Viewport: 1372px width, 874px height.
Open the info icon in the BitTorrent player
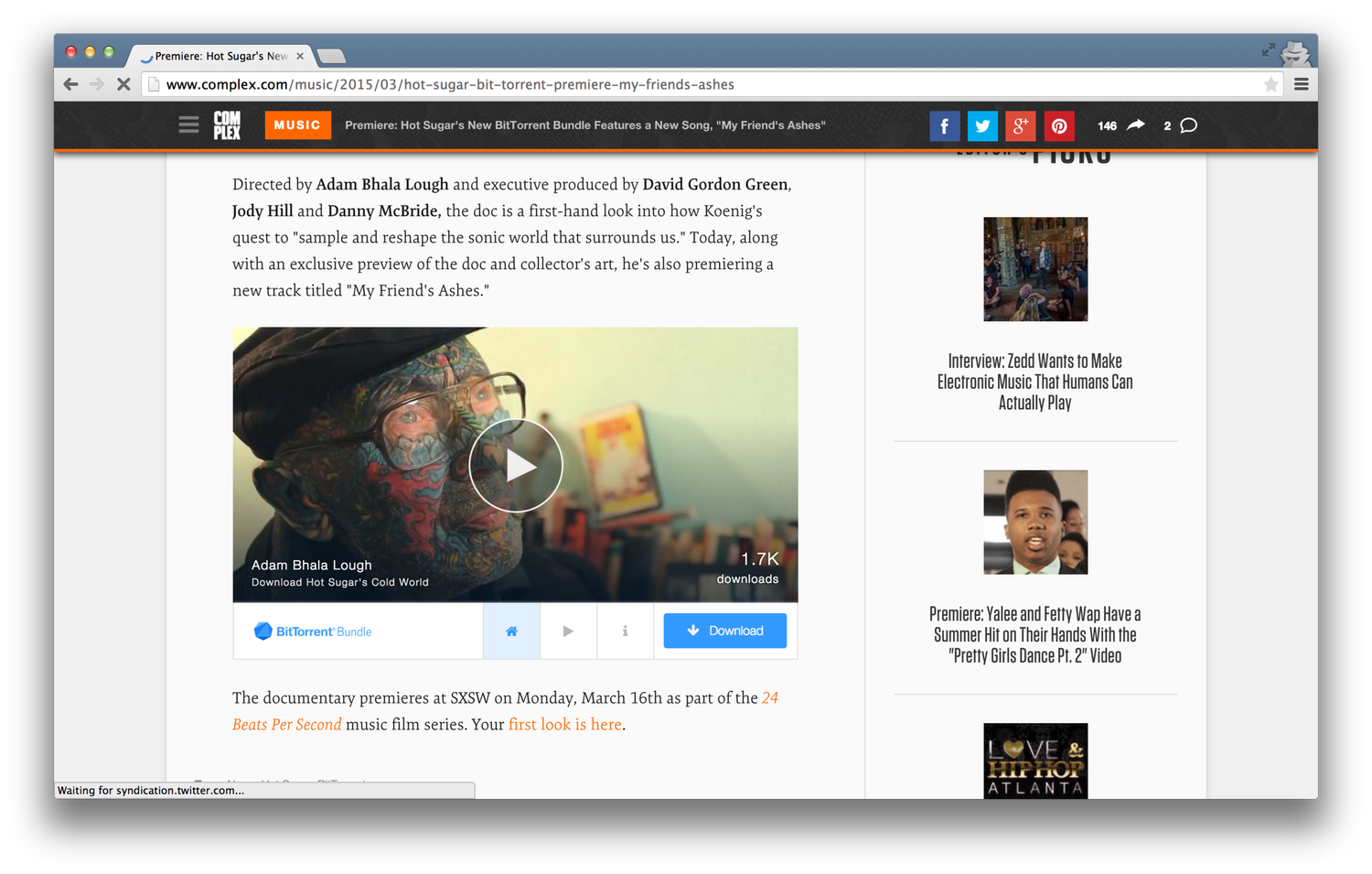(625, 631)
